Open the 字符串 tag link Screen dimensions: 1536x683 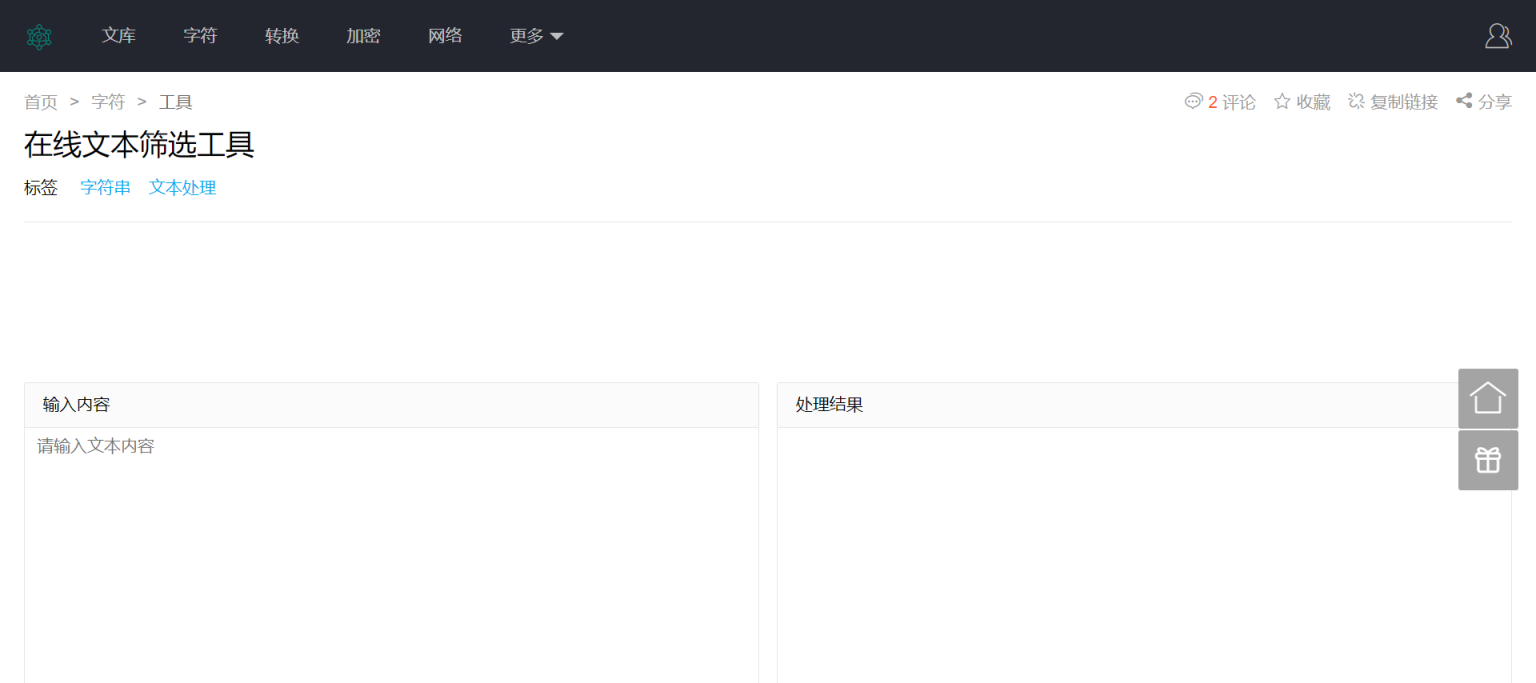[105, 187]
